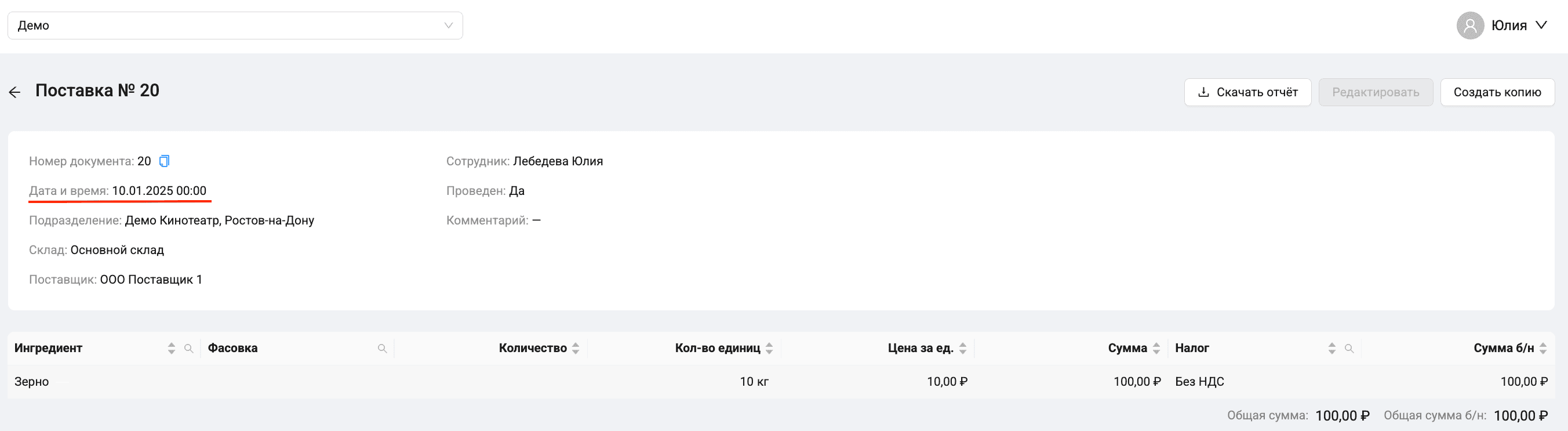The height and width of the screenshot is (431, 1568).
Task: Click the Создать копию button
Action: coord(1497,92)
